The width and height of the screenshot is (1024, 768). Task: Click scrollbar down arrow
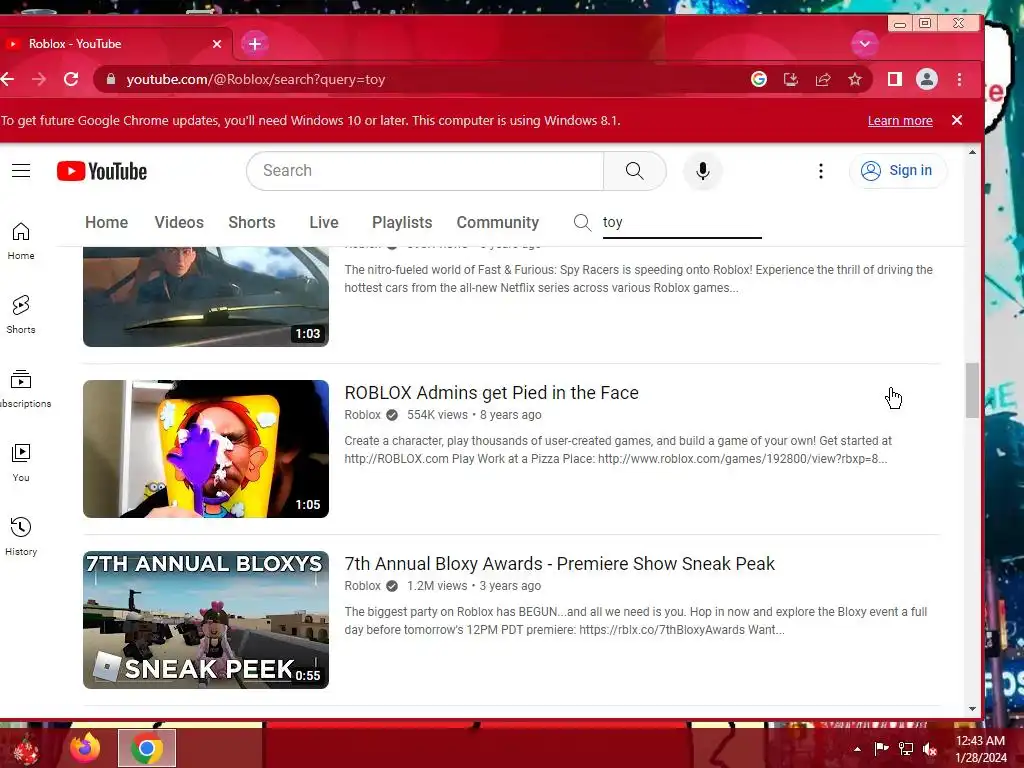pos(972,709)
